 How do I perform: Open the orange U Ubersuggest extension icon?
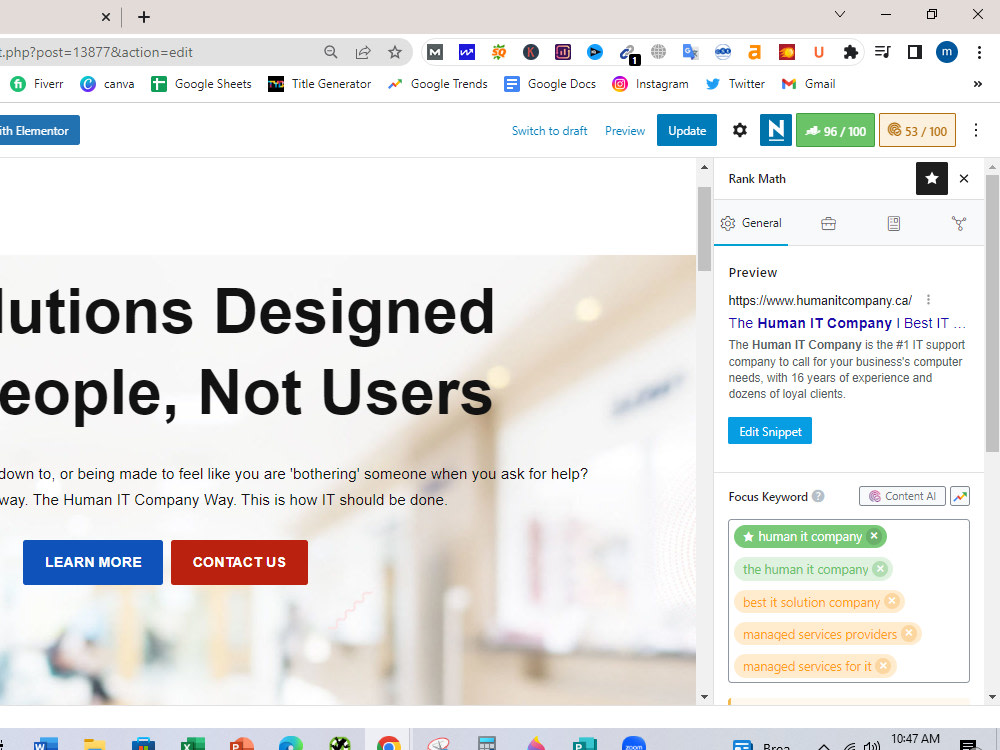coord(819,52)
